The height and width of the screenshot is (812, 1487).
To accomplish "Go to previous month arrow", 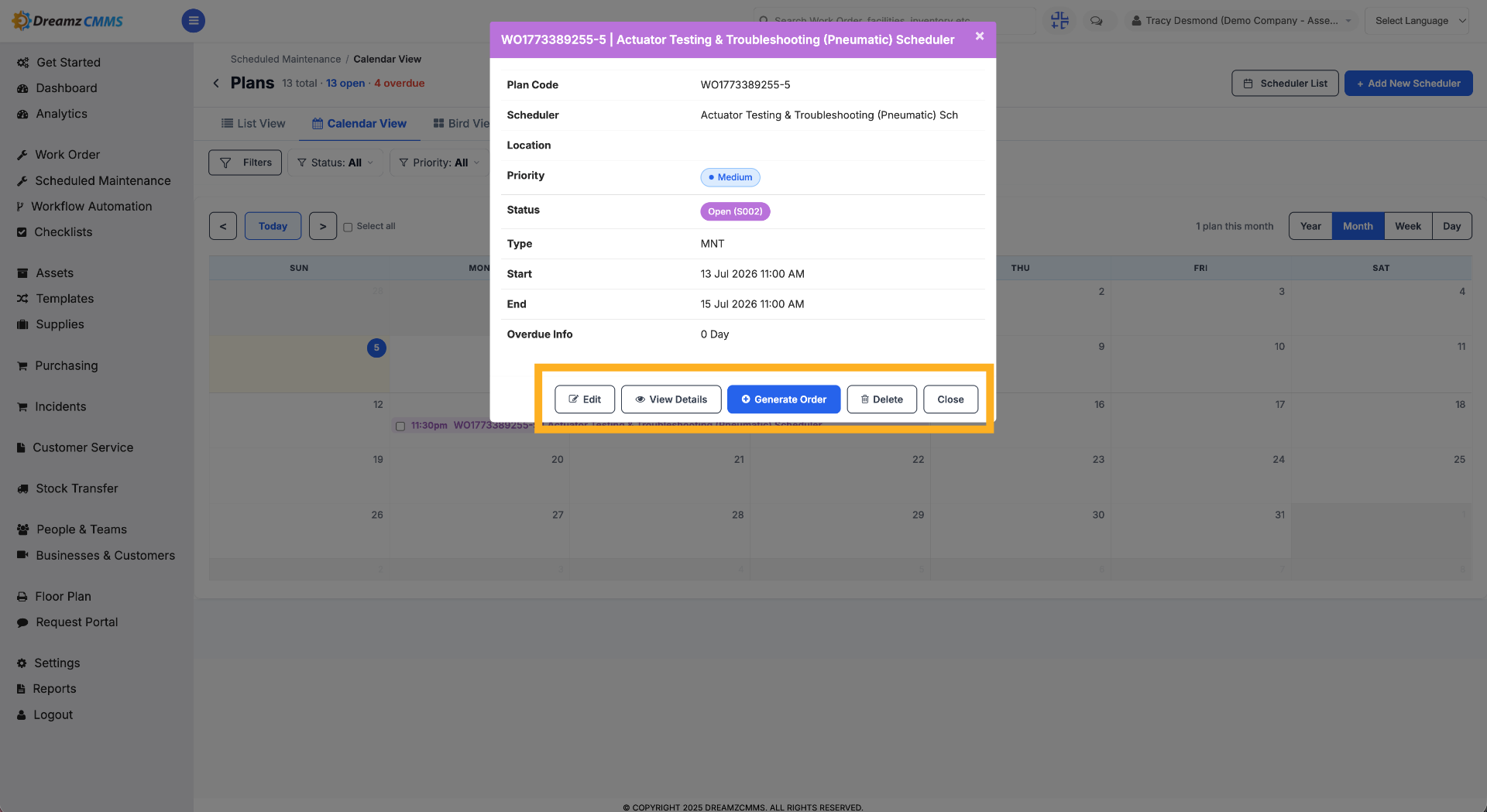I will point(223,226).
